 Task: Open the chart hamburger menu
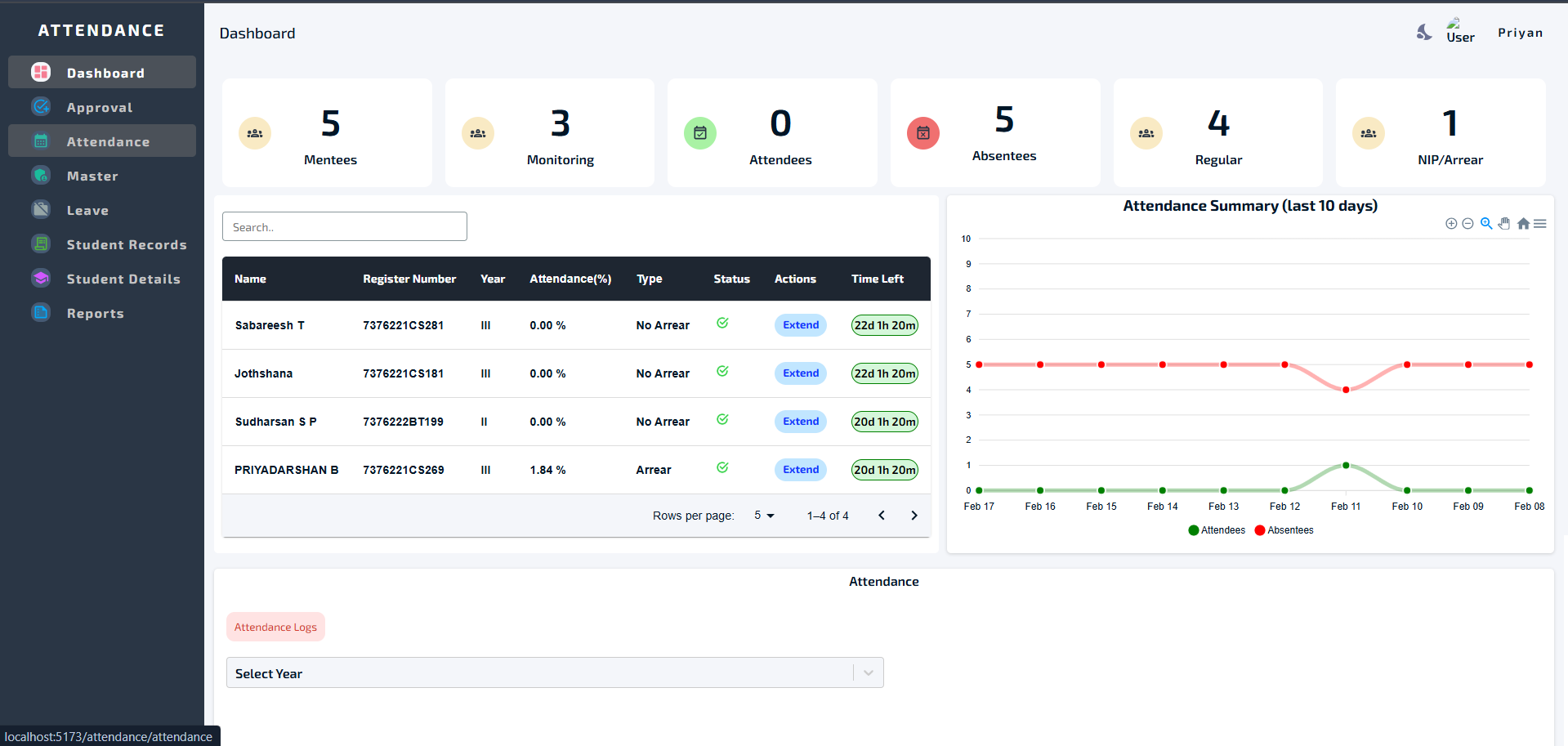point(1540,223)
